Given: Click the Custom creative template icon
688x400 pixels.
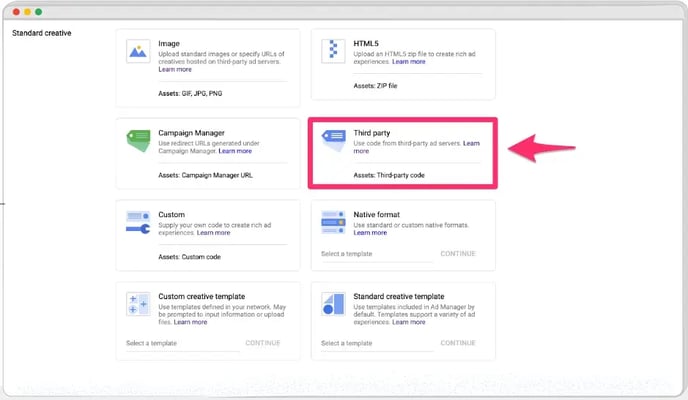Looking at the screenshot, I should click(138, 305).
